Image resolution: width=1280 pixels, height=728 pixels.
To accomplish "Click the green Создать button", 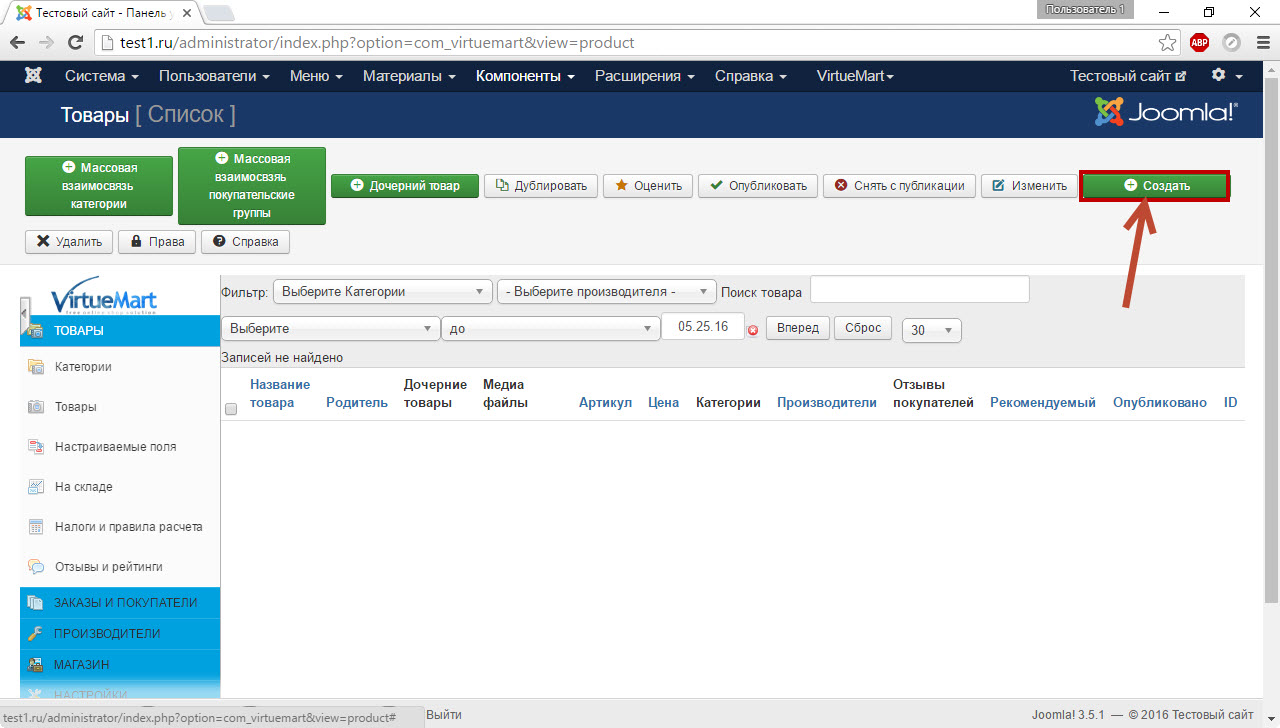I will tap(1155, 186).
